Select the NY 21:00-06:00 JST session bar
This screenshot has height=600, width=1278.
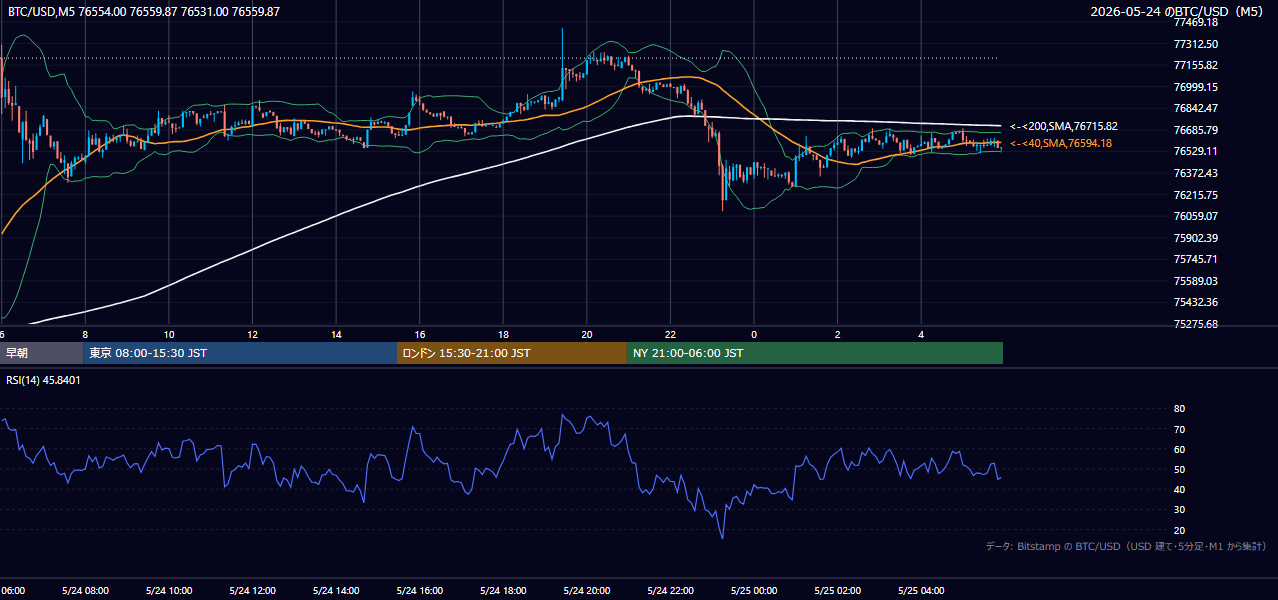(815, 353)
